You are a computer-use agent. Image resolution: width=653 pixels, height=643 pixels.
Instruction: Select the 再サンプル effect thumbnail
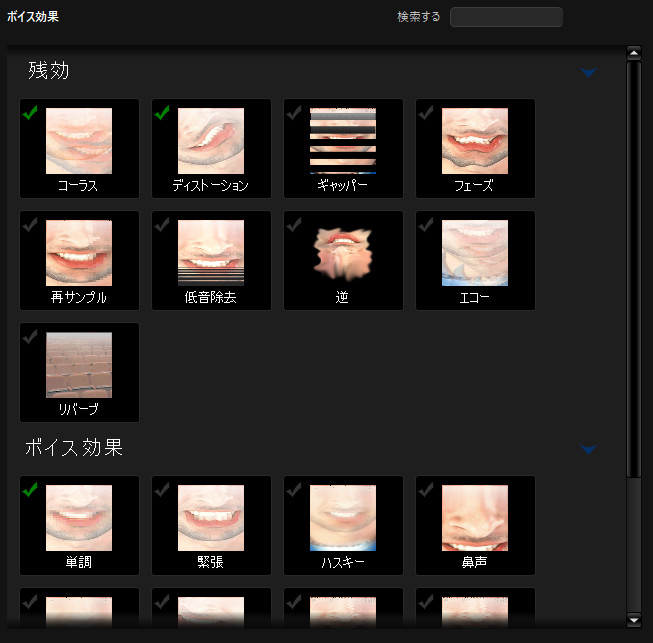tap(79, 253)
